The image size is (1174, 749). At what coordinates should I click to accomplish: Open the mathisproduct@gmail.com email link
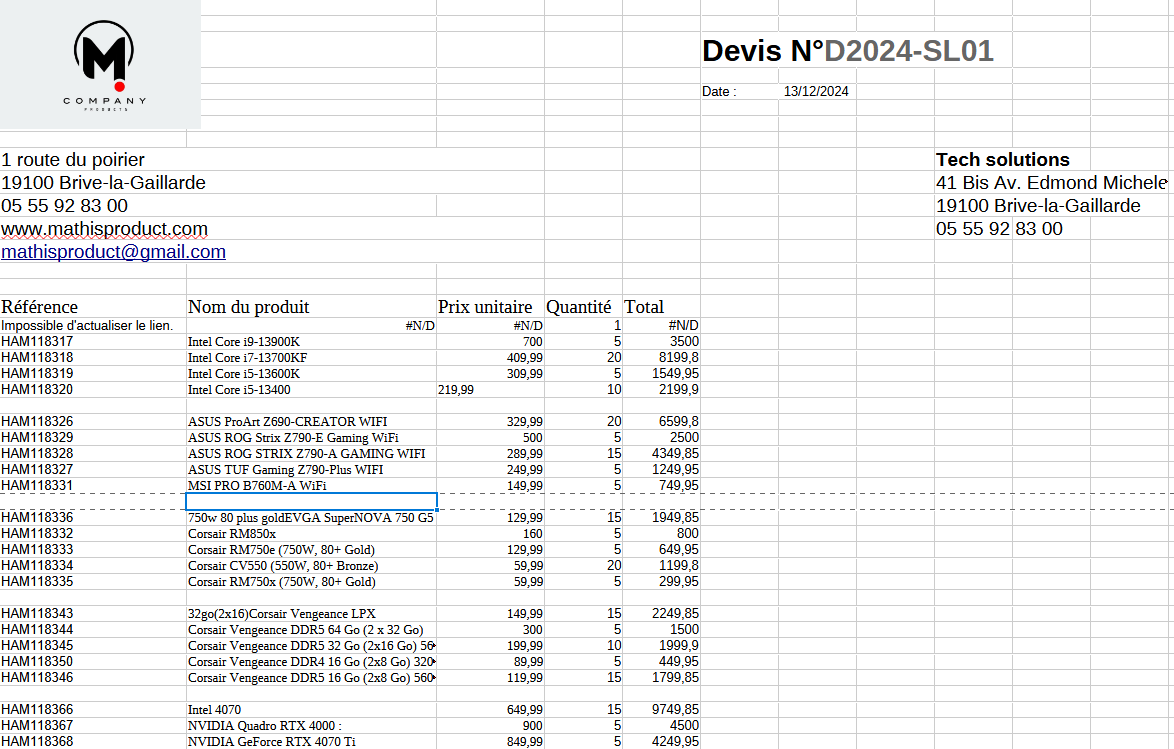click(113, 252)
